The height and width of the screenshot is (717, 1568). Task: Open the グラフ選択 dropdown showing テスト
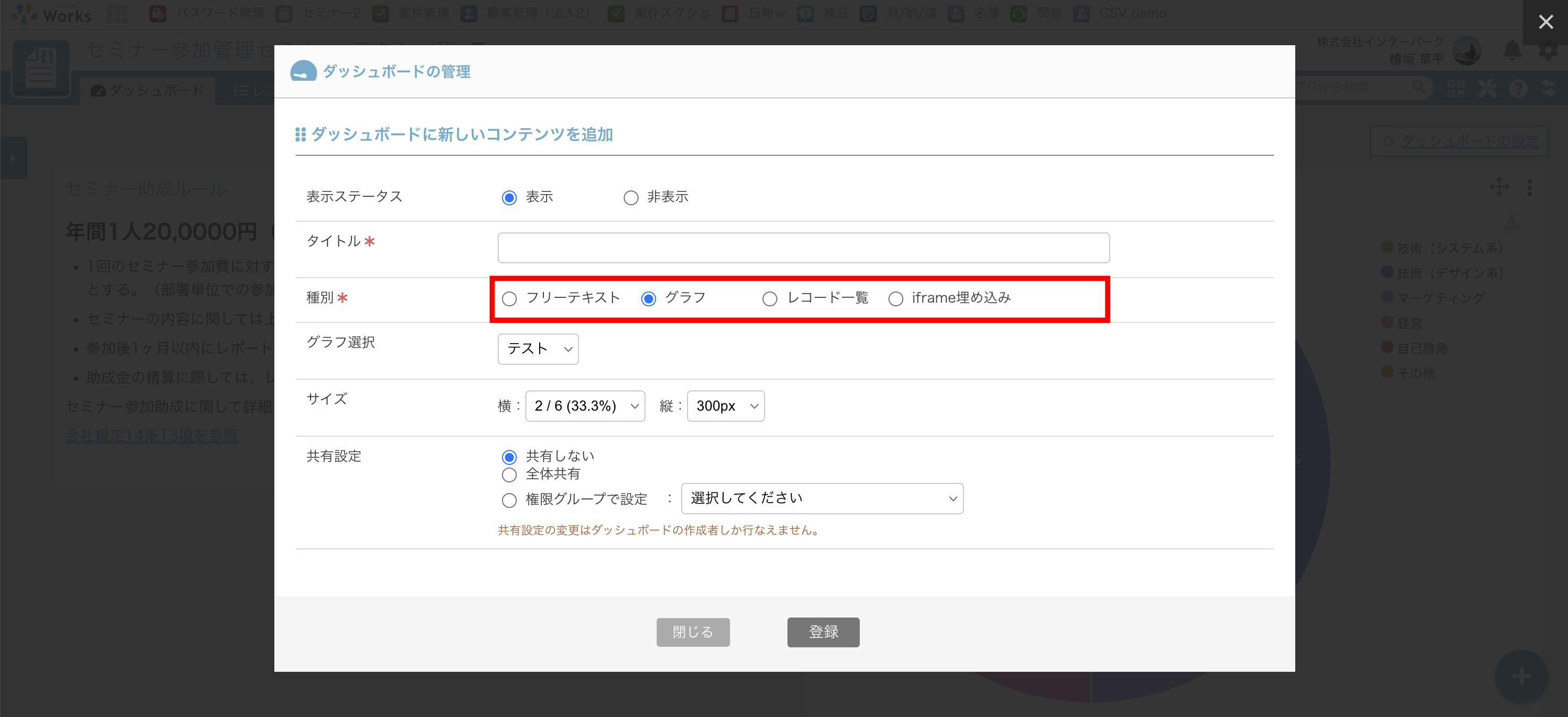coord(538,349)
